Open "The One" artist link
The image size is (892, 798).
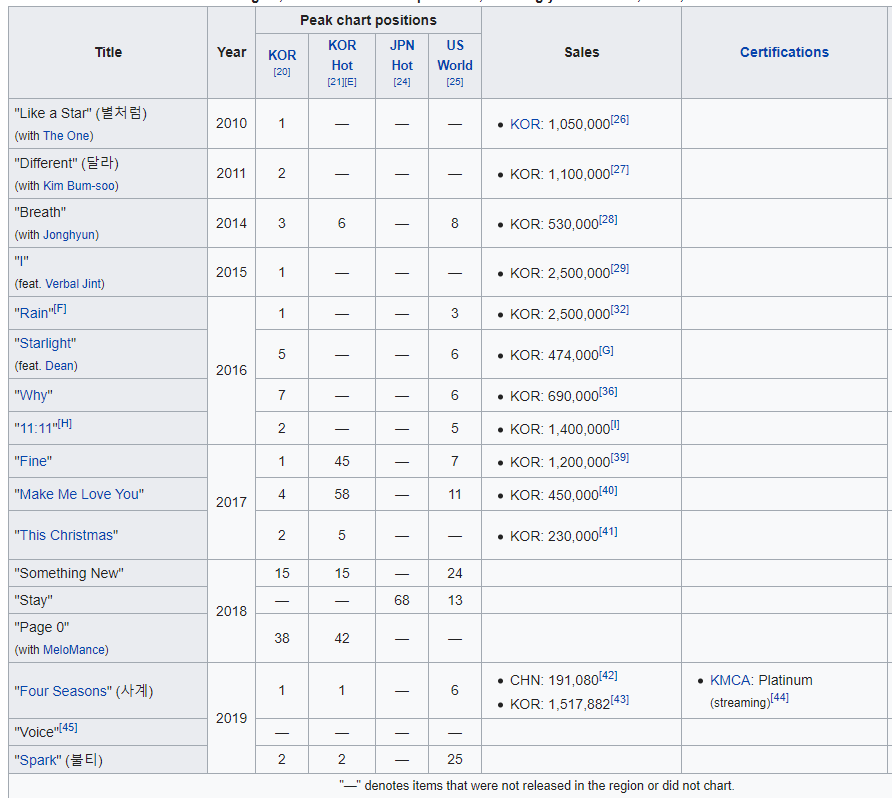(66, 136)
